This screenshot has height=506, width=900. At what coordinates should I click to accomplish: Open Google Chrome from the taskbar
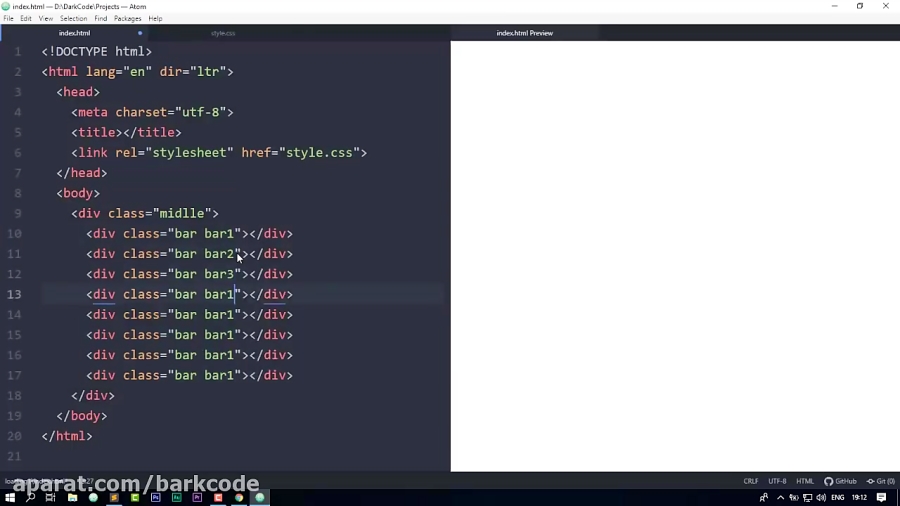(239, 497)
